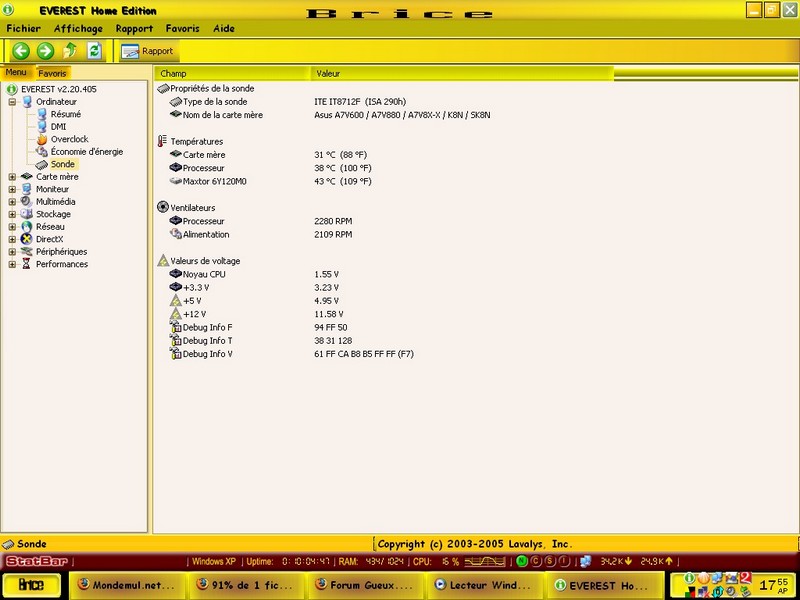Image resolution: width=800 pixels, height=600 pixels.
Task: Click the Brice start button
Action: coord(33,584)
